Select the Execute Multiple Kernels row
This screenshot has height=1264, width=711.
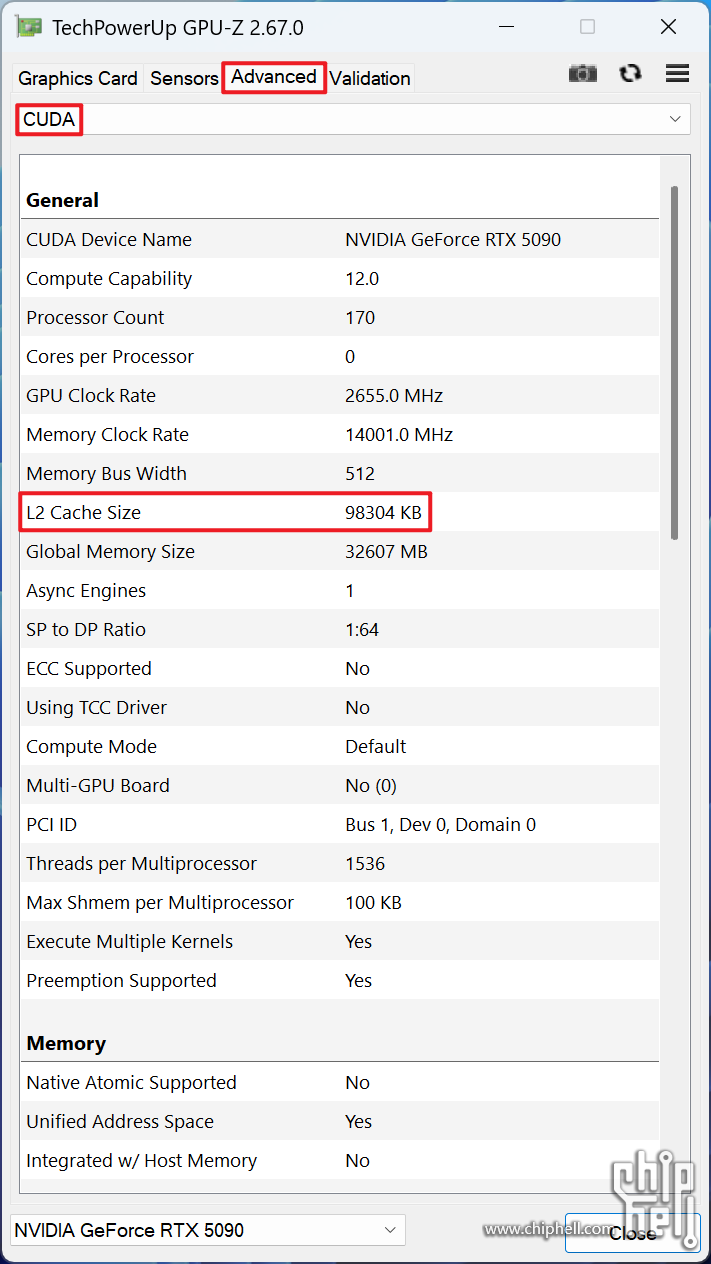coord(341,942)
